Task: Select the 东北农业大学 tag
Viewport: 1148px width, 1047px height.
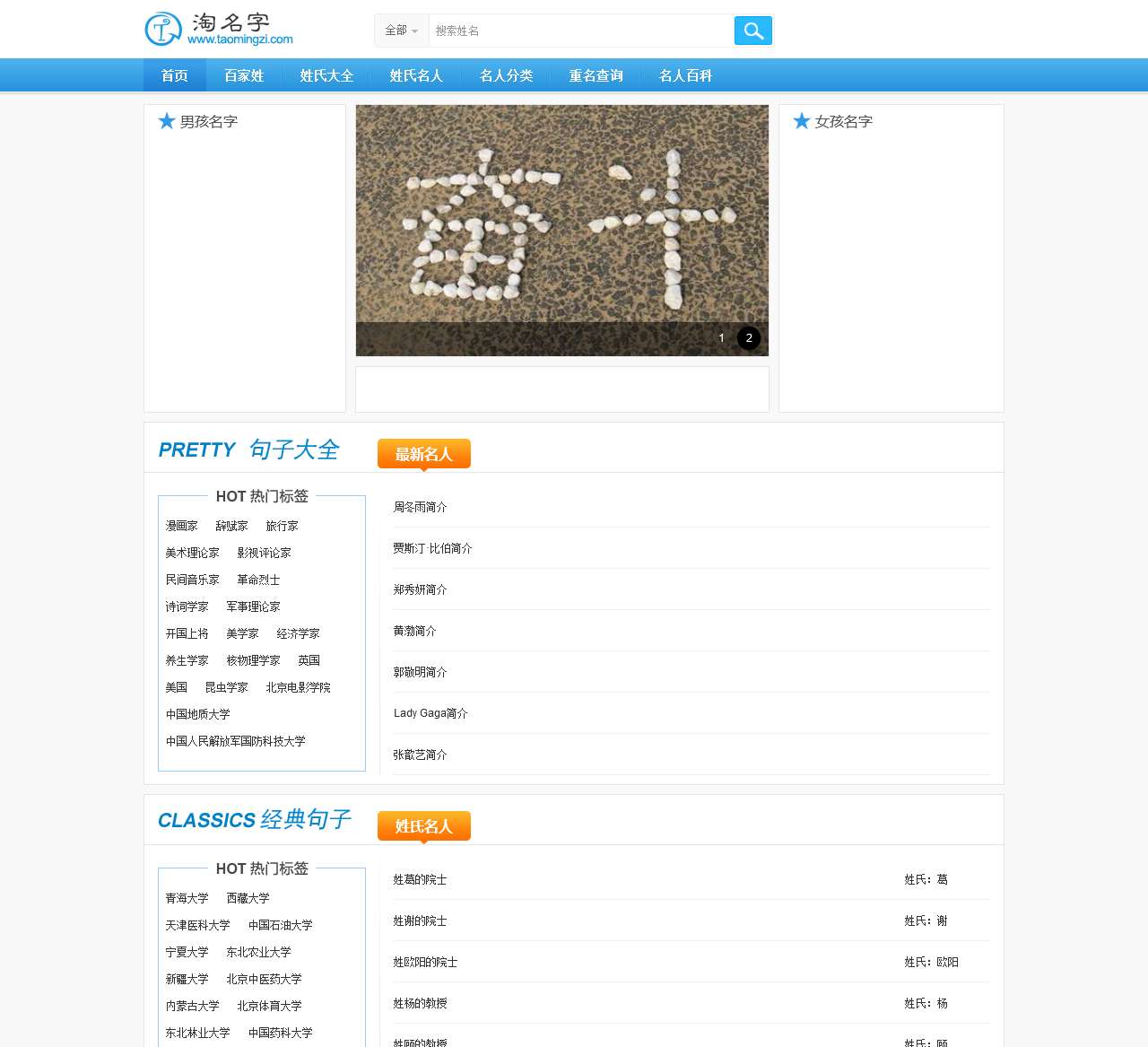Action: click(259, 952)
